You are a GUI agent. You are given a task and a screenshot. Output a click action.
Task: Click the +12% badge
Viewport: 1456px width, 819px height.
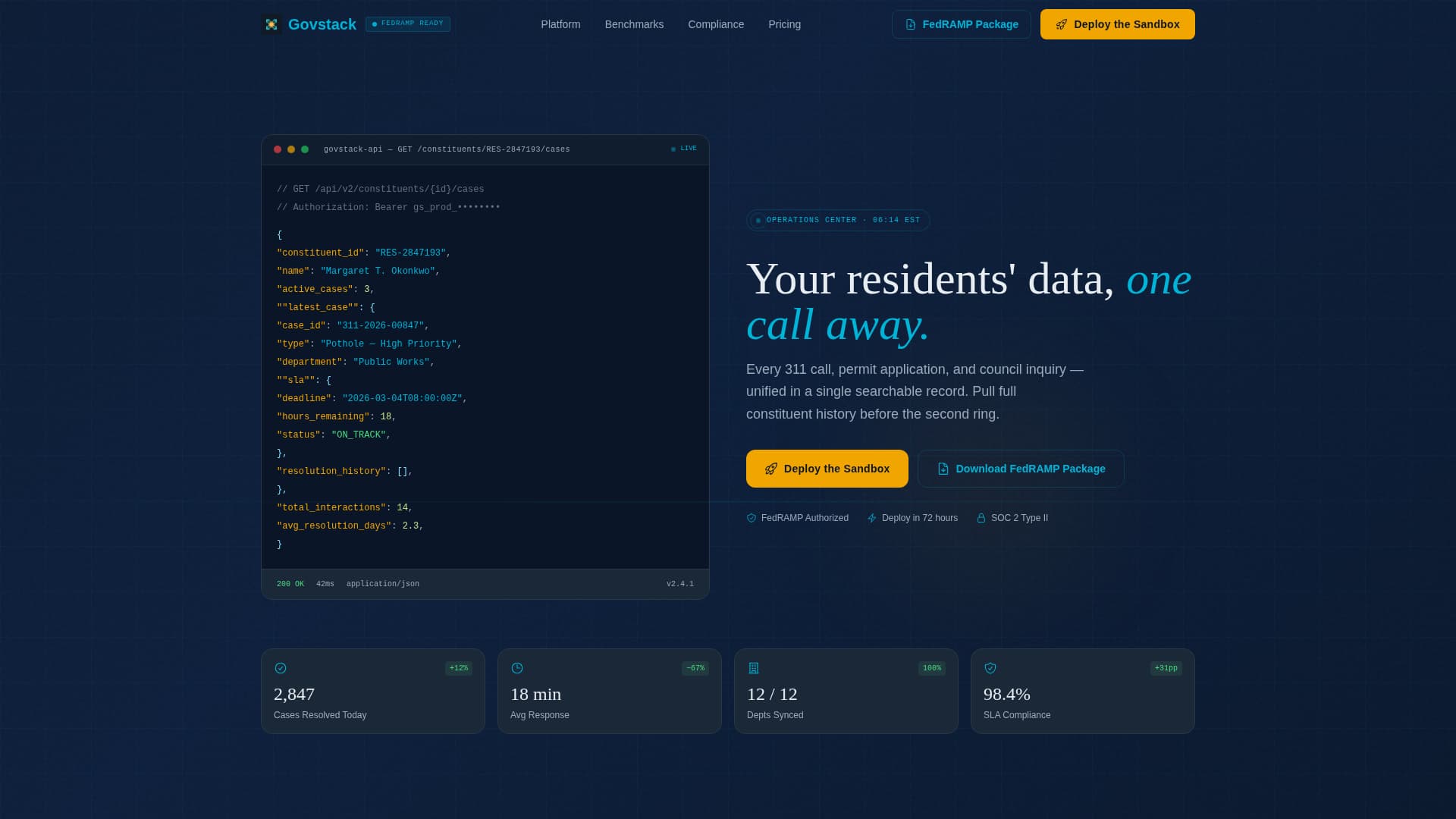tap(459, 668)
